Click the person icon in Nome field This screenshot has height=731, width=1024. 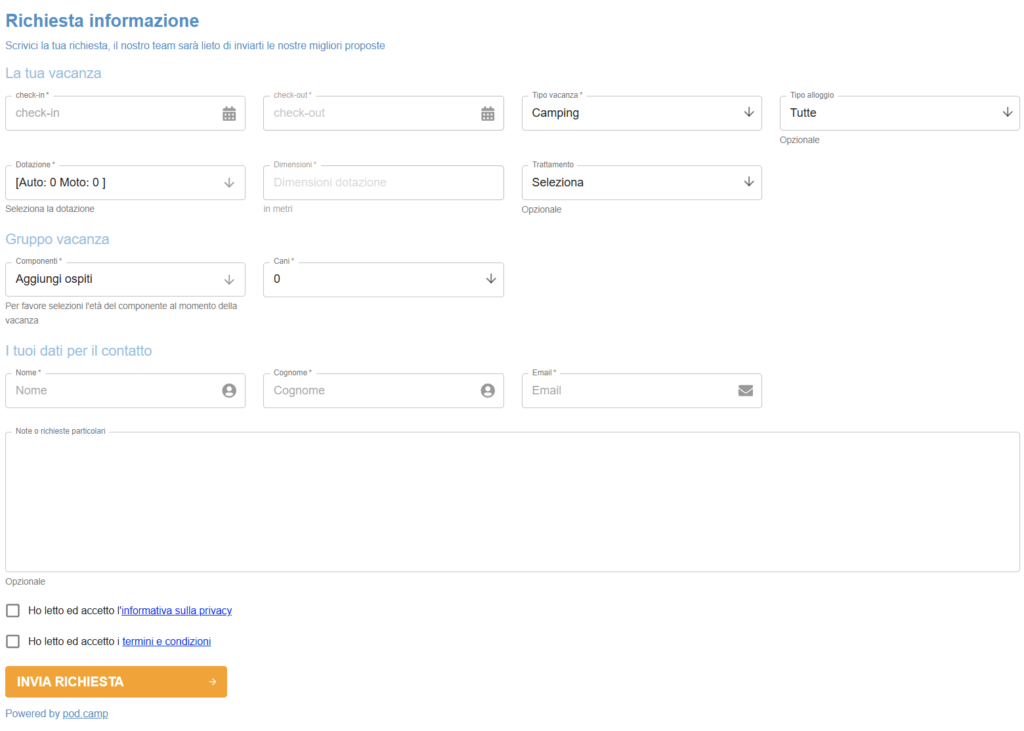pos(229,391)
